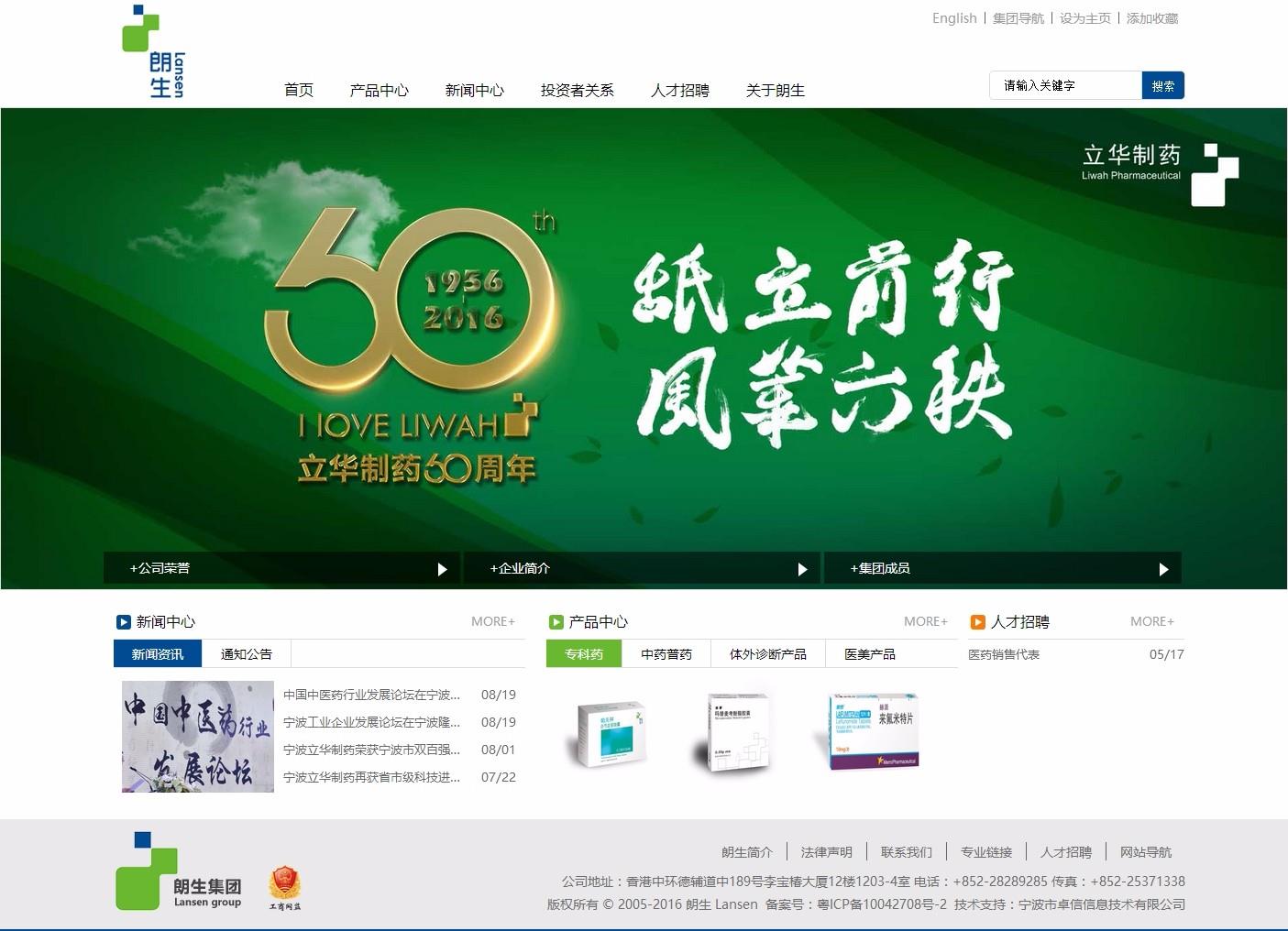Screen dimensions: 1288x931
Task: Click the green arrow icon beside 产品中心 heading
Action: coord(556,622)
